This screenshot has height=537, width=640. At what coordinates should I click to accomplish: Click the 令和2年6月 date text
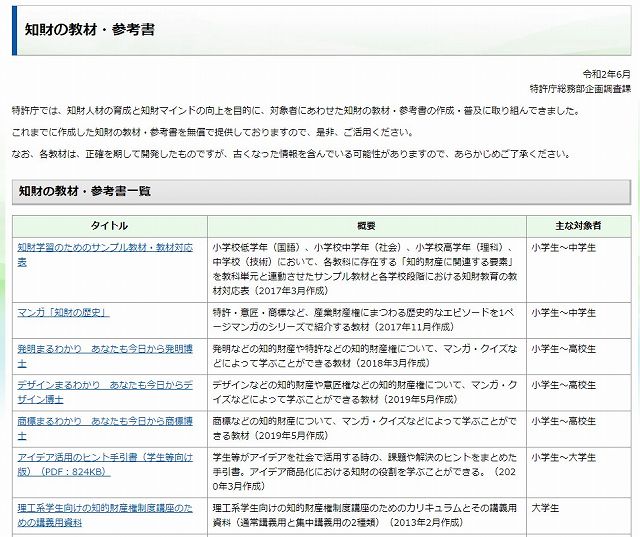pos(607,74)
